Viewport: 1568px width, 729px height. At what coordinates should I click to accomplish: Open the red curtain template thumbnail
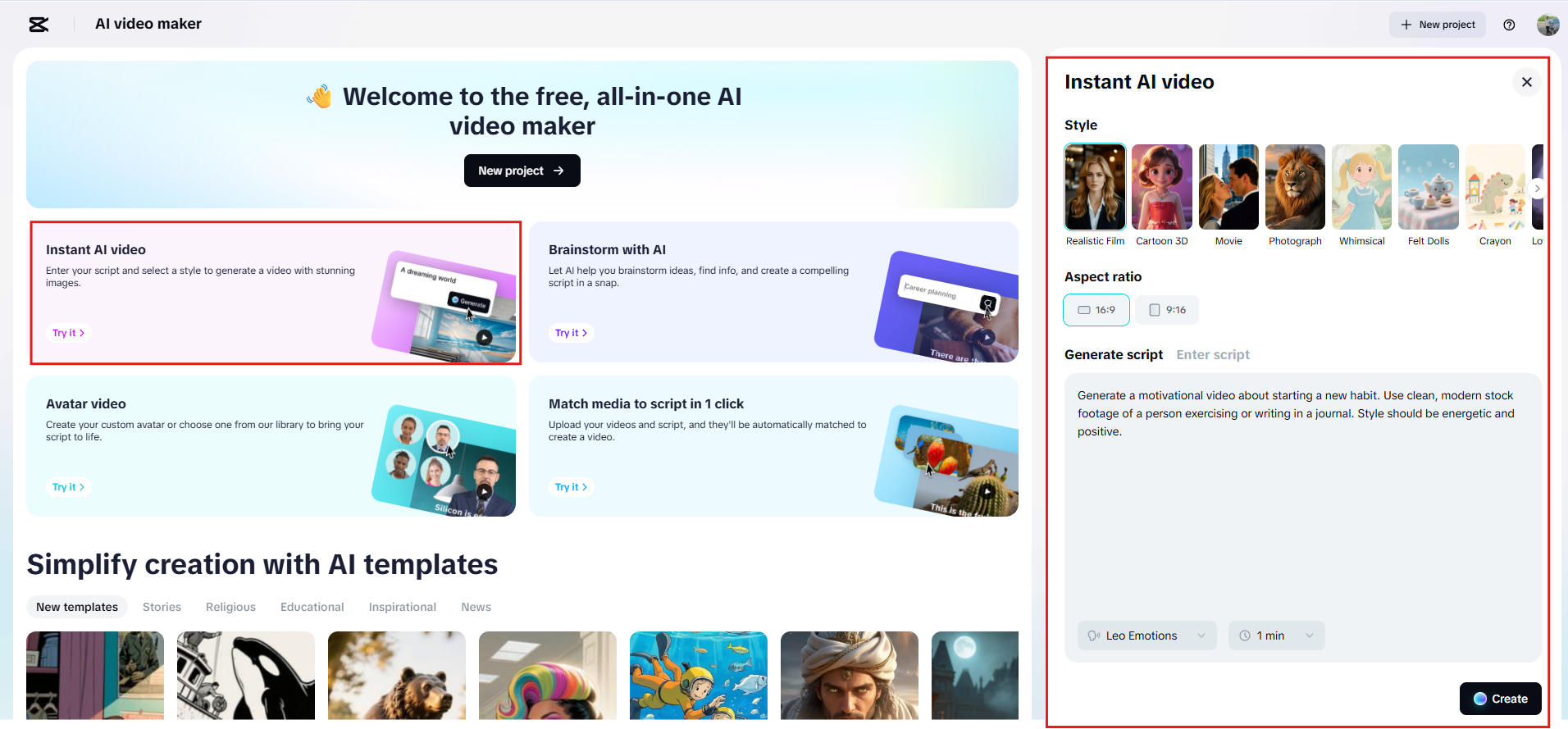click(95, 676)
